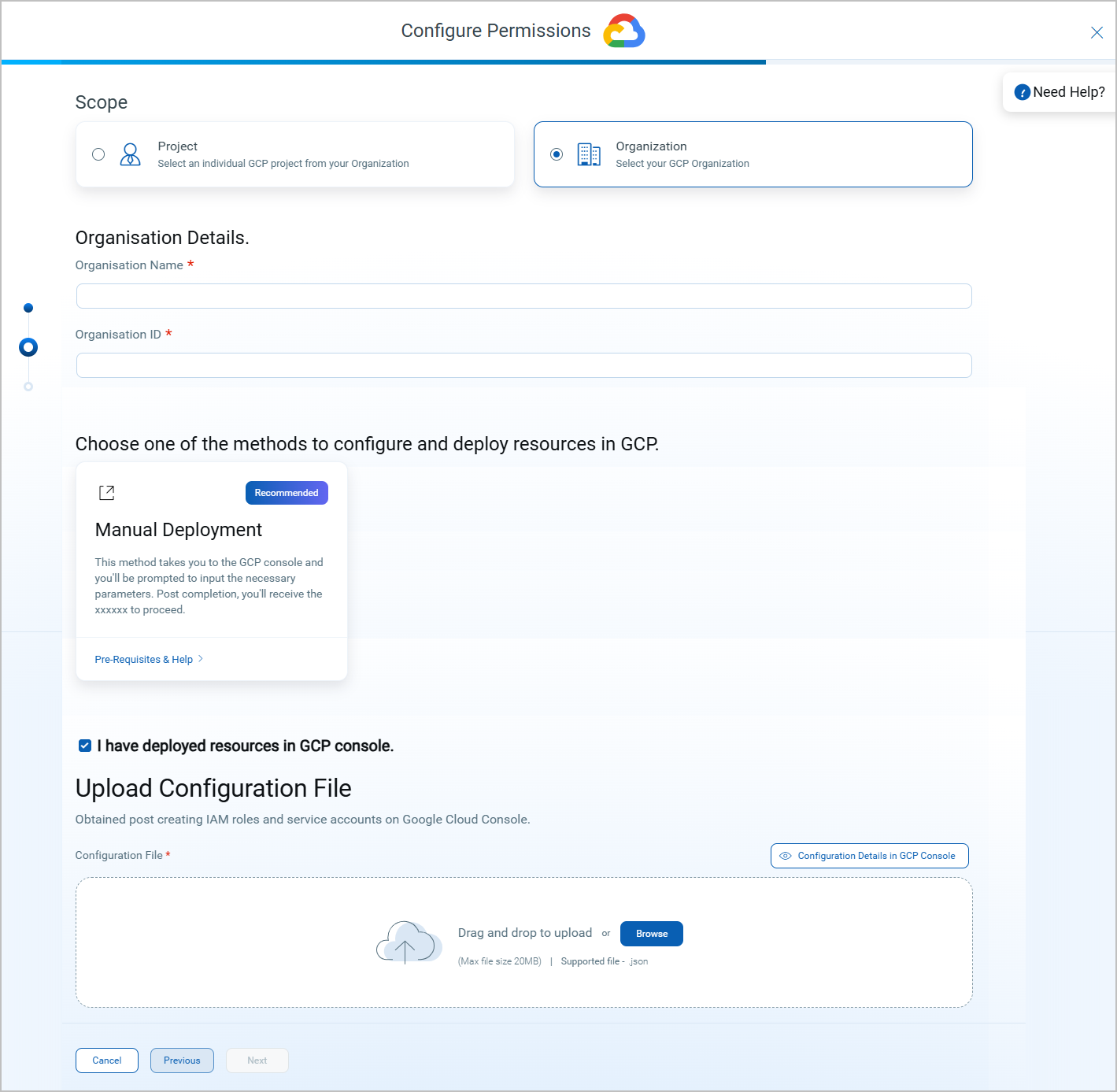This screenshot has width=1117, height=1092.
Task: Click the chevron next to Pre-Requisites & Help
Action: (x=200, y=659)
